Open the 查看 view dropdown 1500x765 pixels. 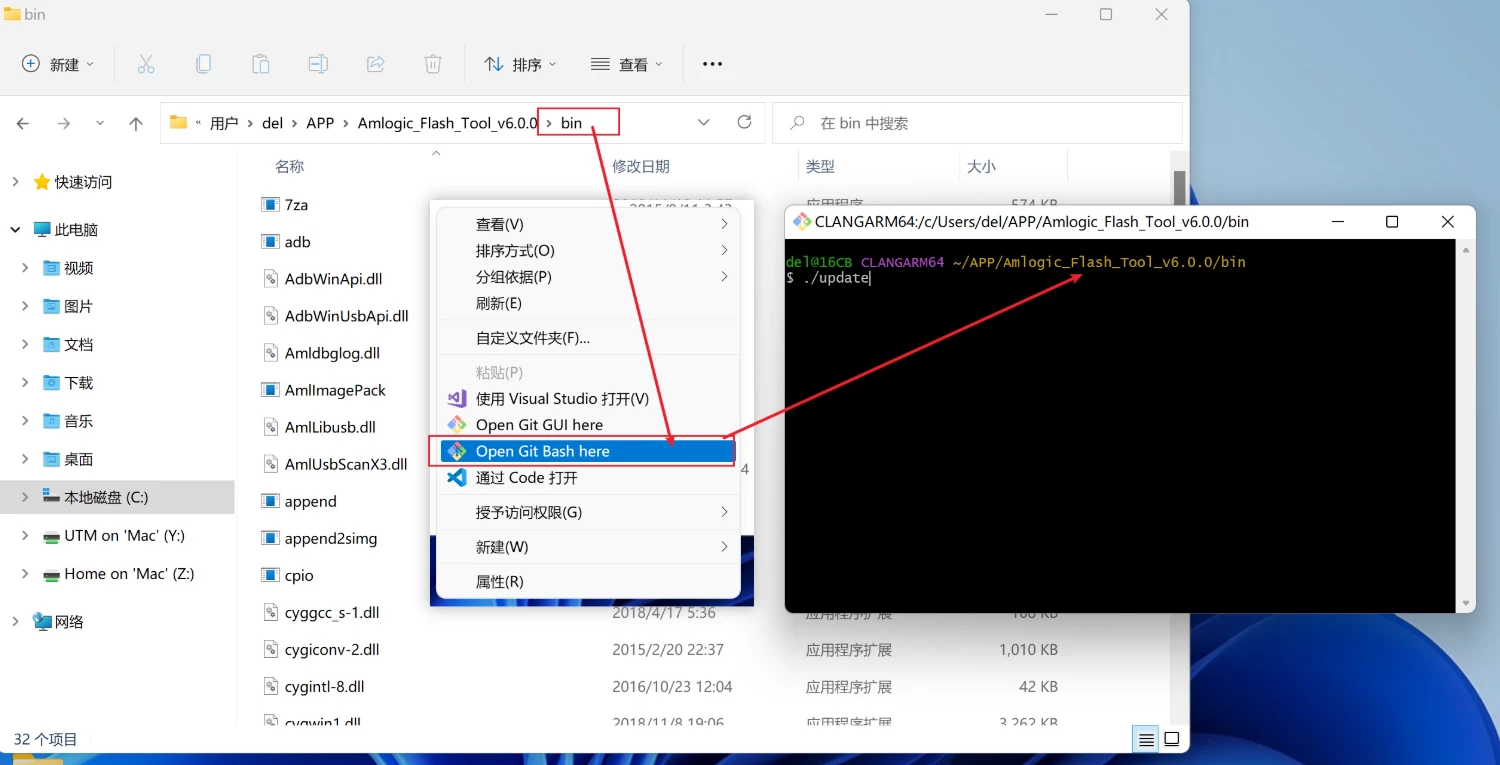(626, 64)
